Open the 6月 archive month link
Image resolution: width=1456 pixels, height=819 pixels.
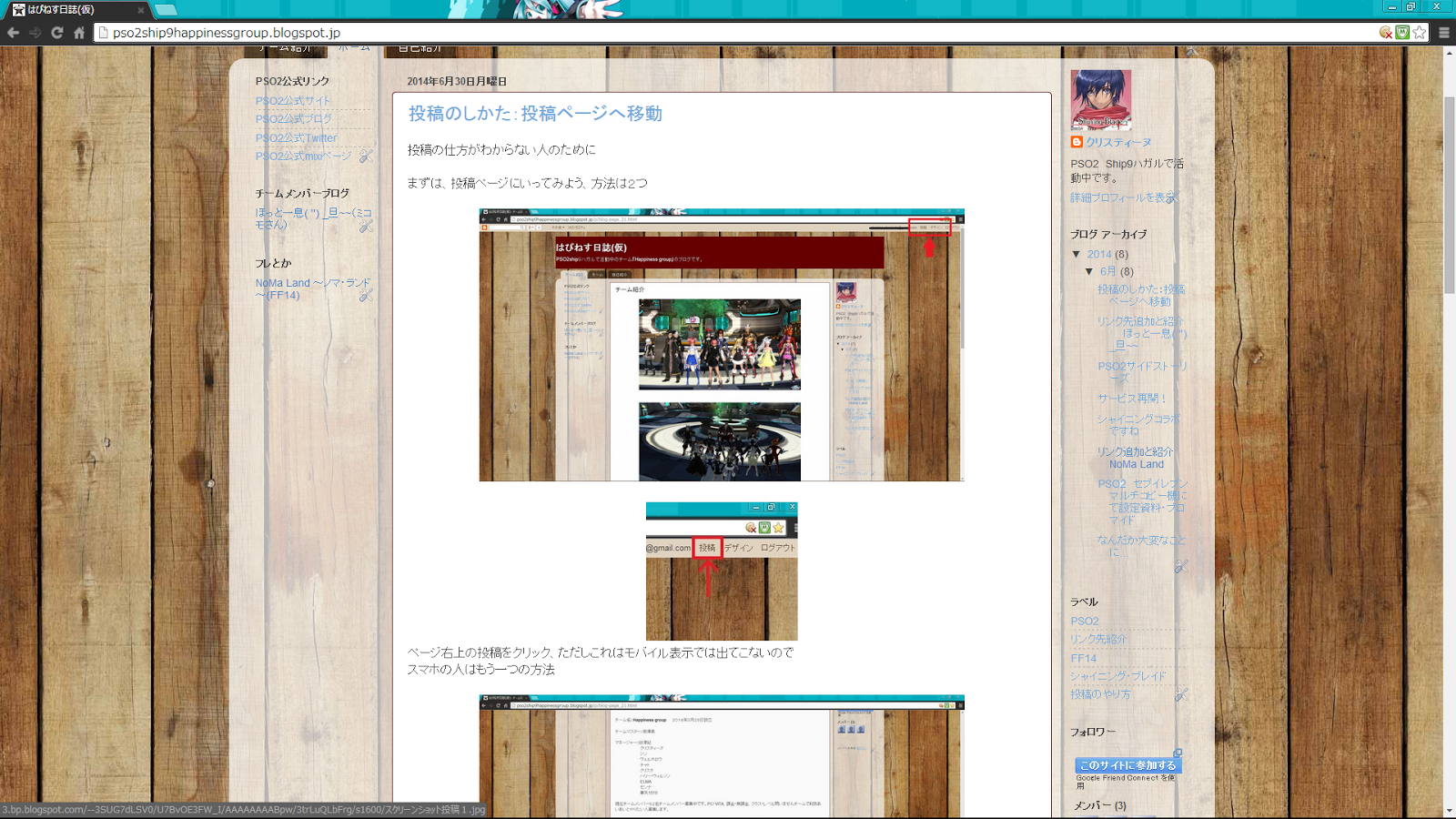[x=1107, y=271]
